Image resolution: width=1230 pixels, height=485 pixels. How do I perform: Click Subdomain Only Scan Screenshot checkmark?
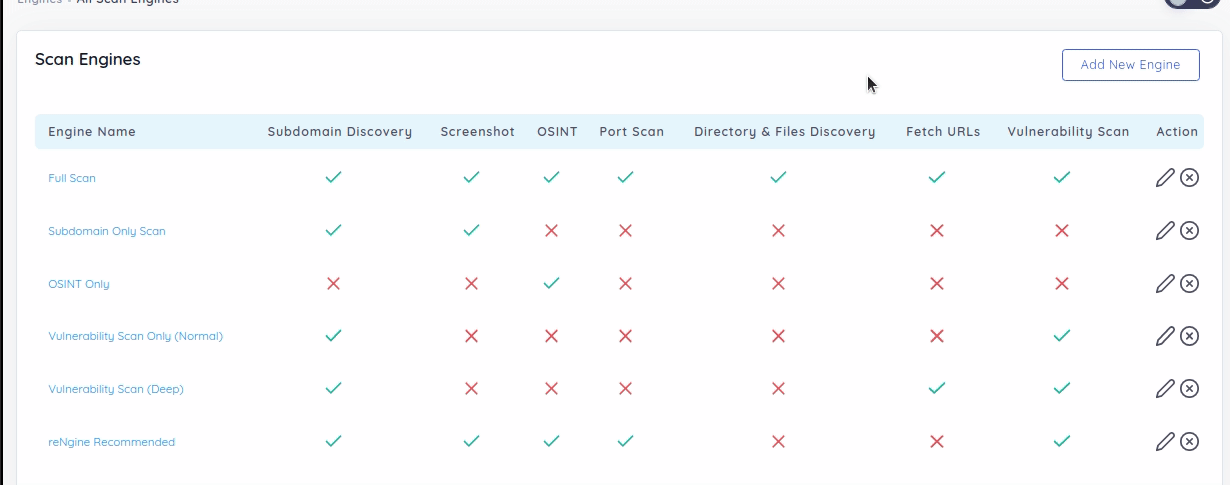coord(471,231)
